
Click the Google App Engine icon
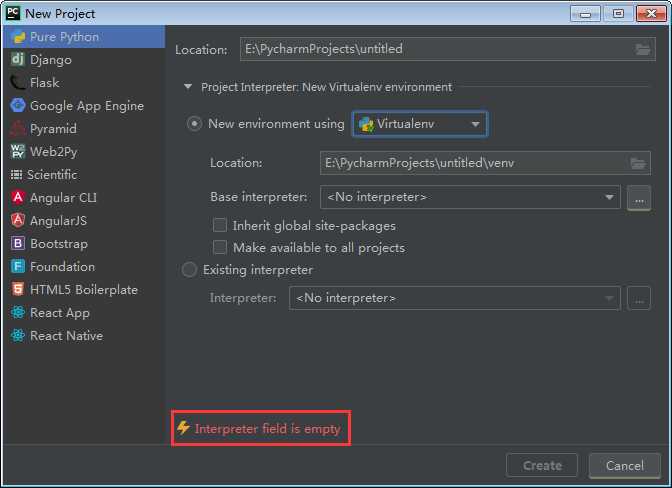18,105
